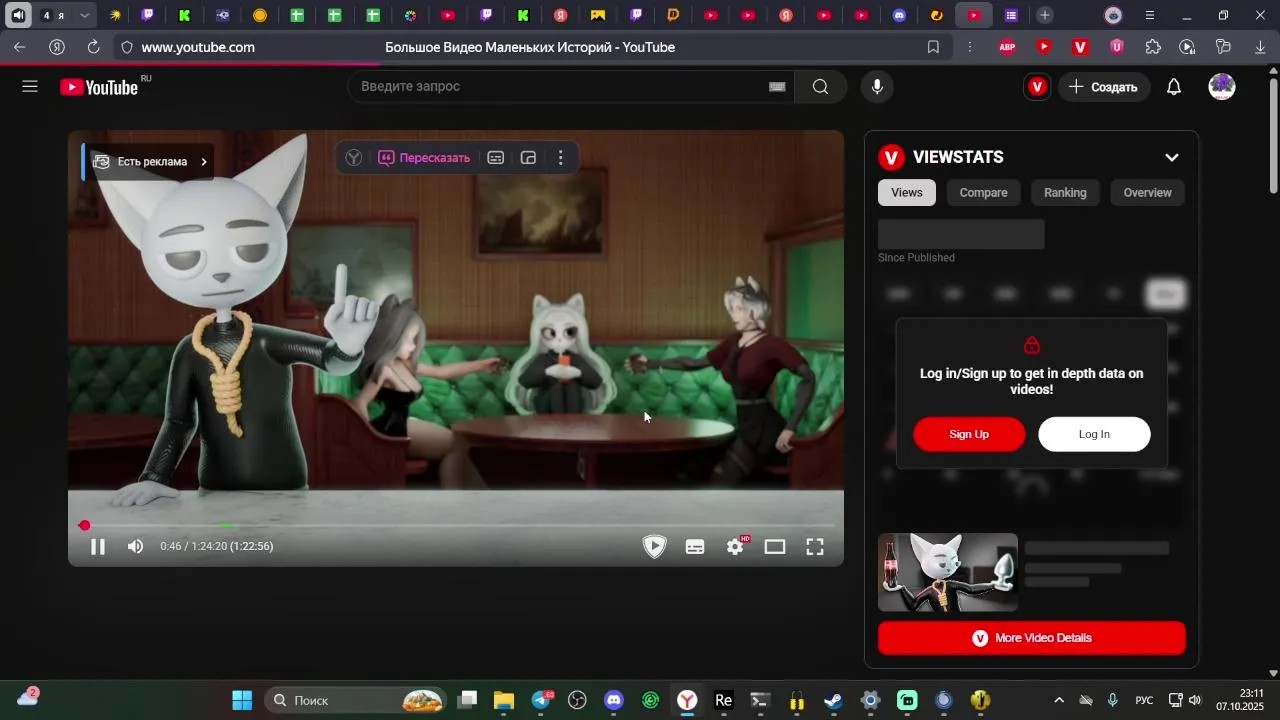Open the ABP extension
The image size is (1280, 720).
(1007, 47)
